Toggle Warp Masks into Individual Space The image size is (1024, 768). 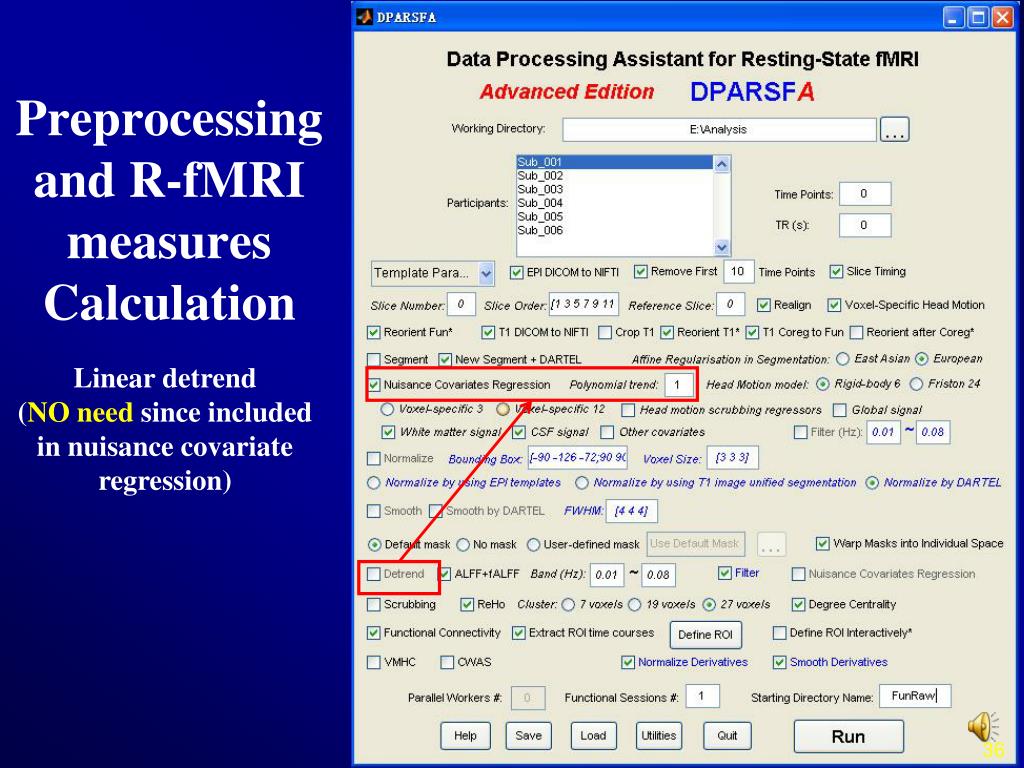click(823, 543)
